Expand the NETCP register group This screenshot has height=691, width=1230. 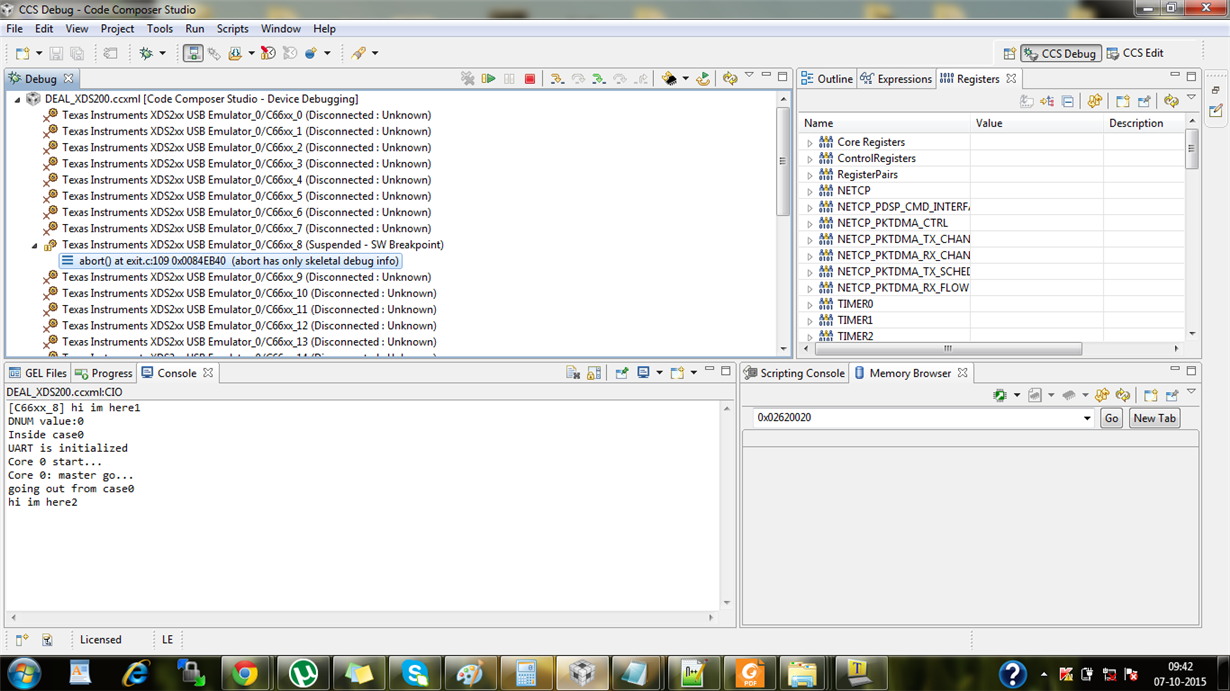point(810,191)
